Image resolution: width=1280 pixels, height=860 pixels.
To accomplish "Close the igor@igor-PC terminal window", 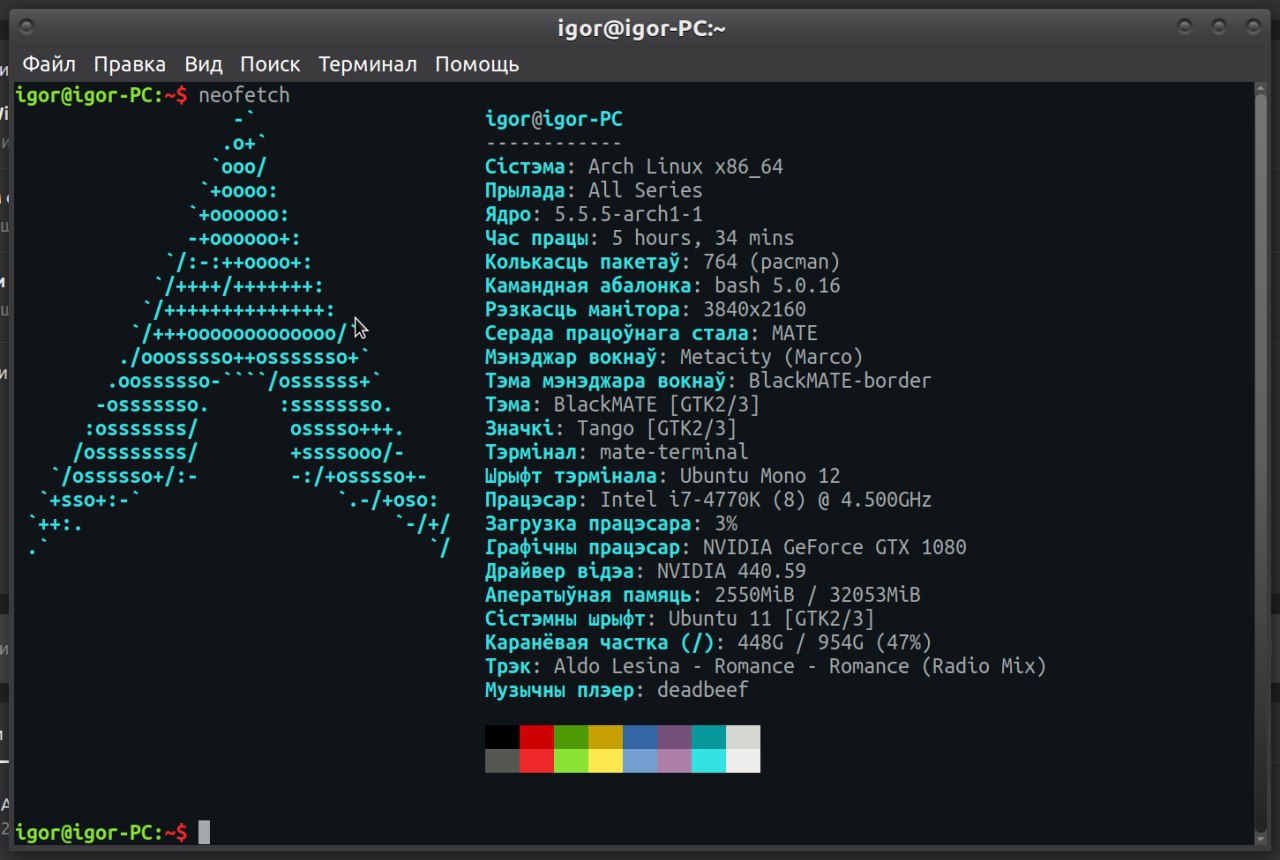I will coord(1252,26).
